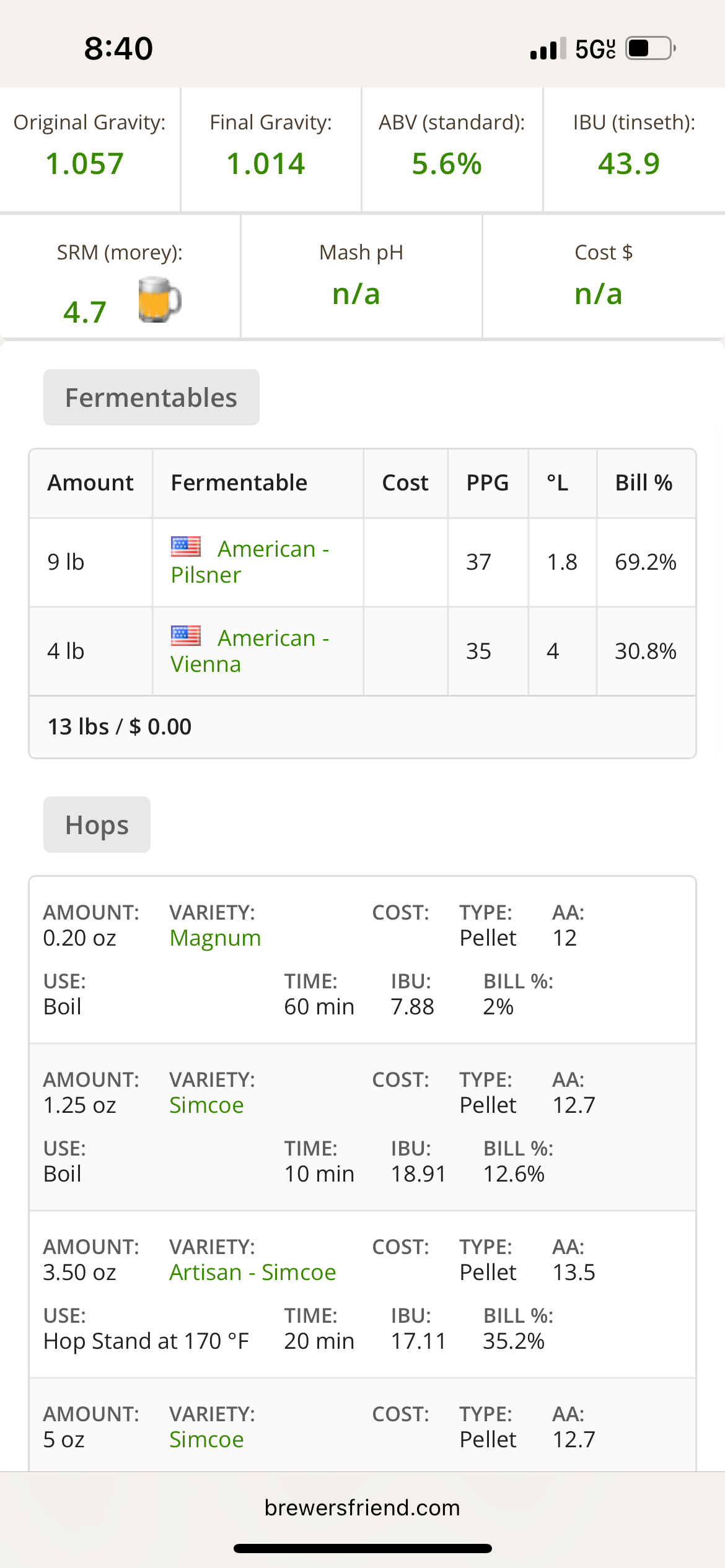Tap the Bill % column header

tap(644, 482)
